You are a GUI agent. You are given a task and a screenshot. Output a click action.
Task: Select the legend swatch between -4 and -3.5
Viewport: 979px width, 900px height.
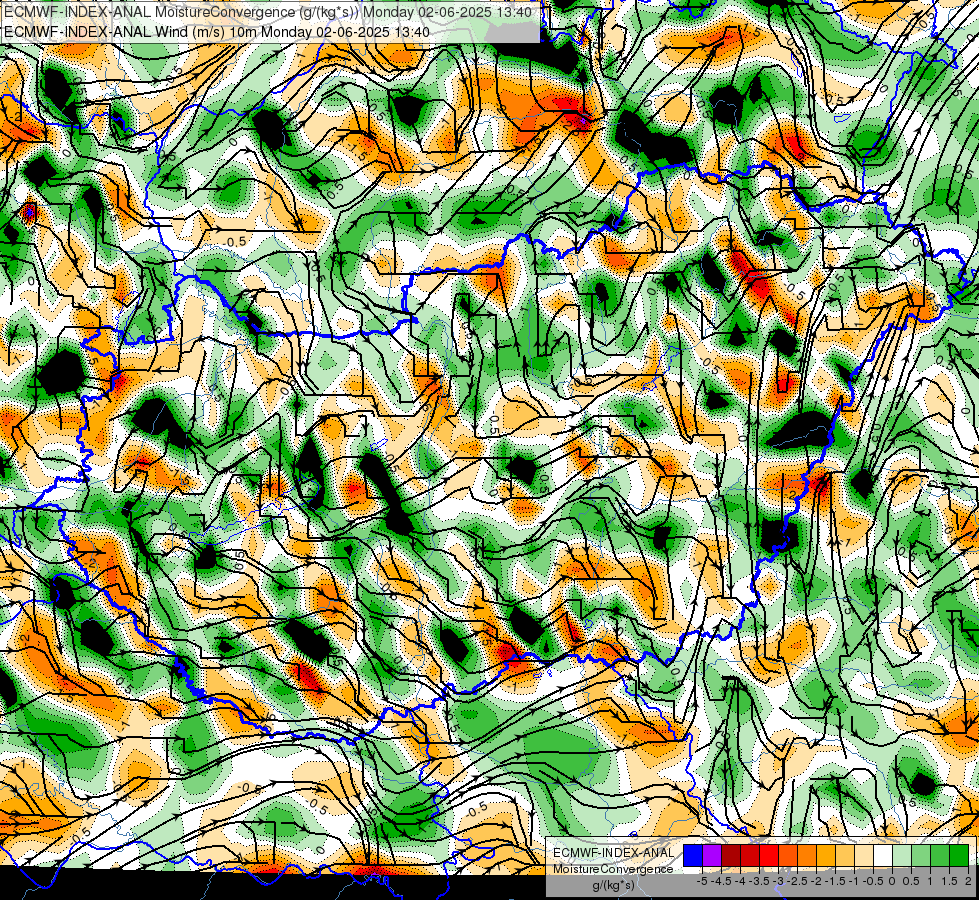750,855
